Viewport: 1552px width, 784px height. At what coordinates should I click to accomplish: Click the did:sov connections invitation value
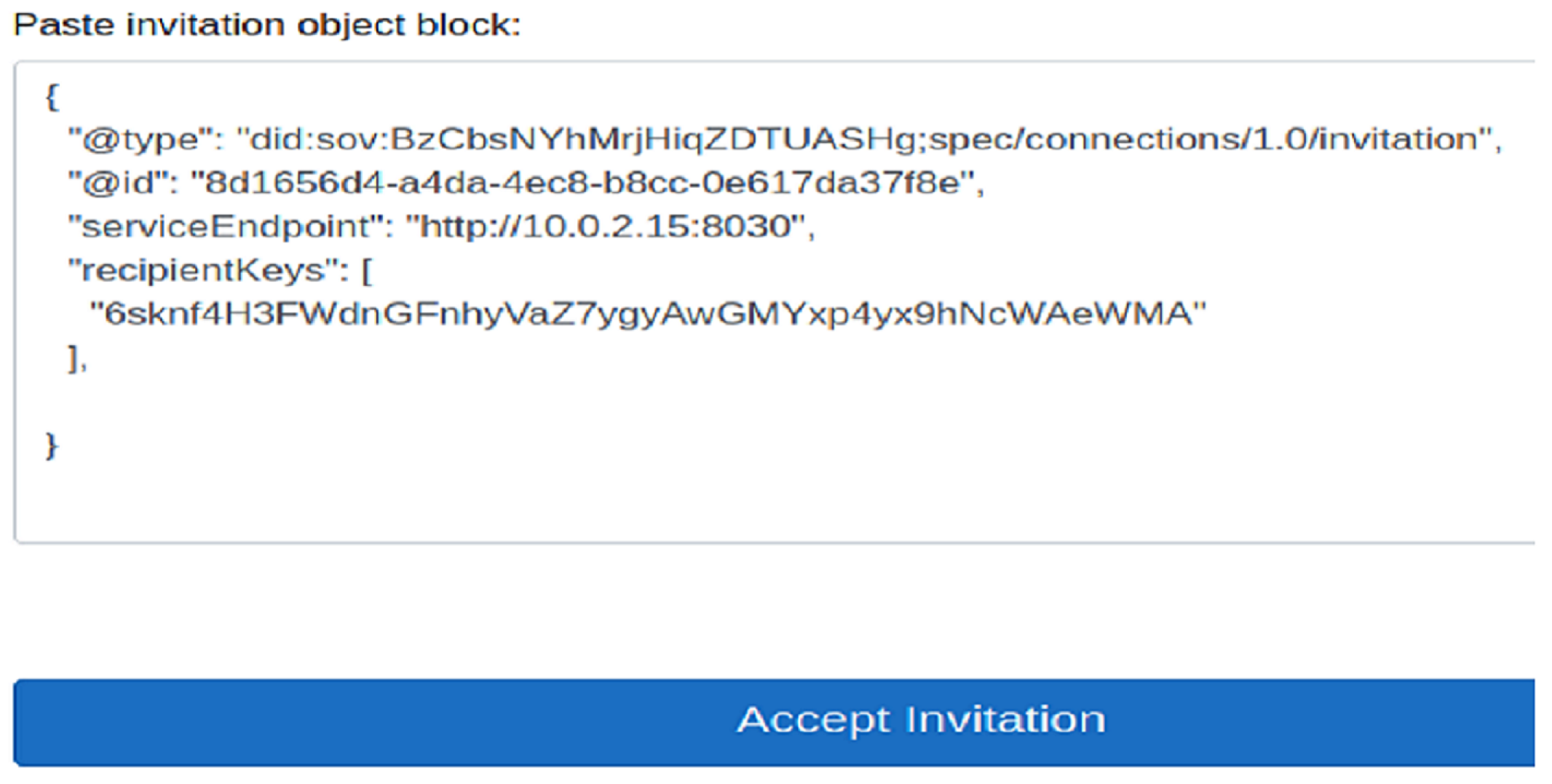coord(866,139)
